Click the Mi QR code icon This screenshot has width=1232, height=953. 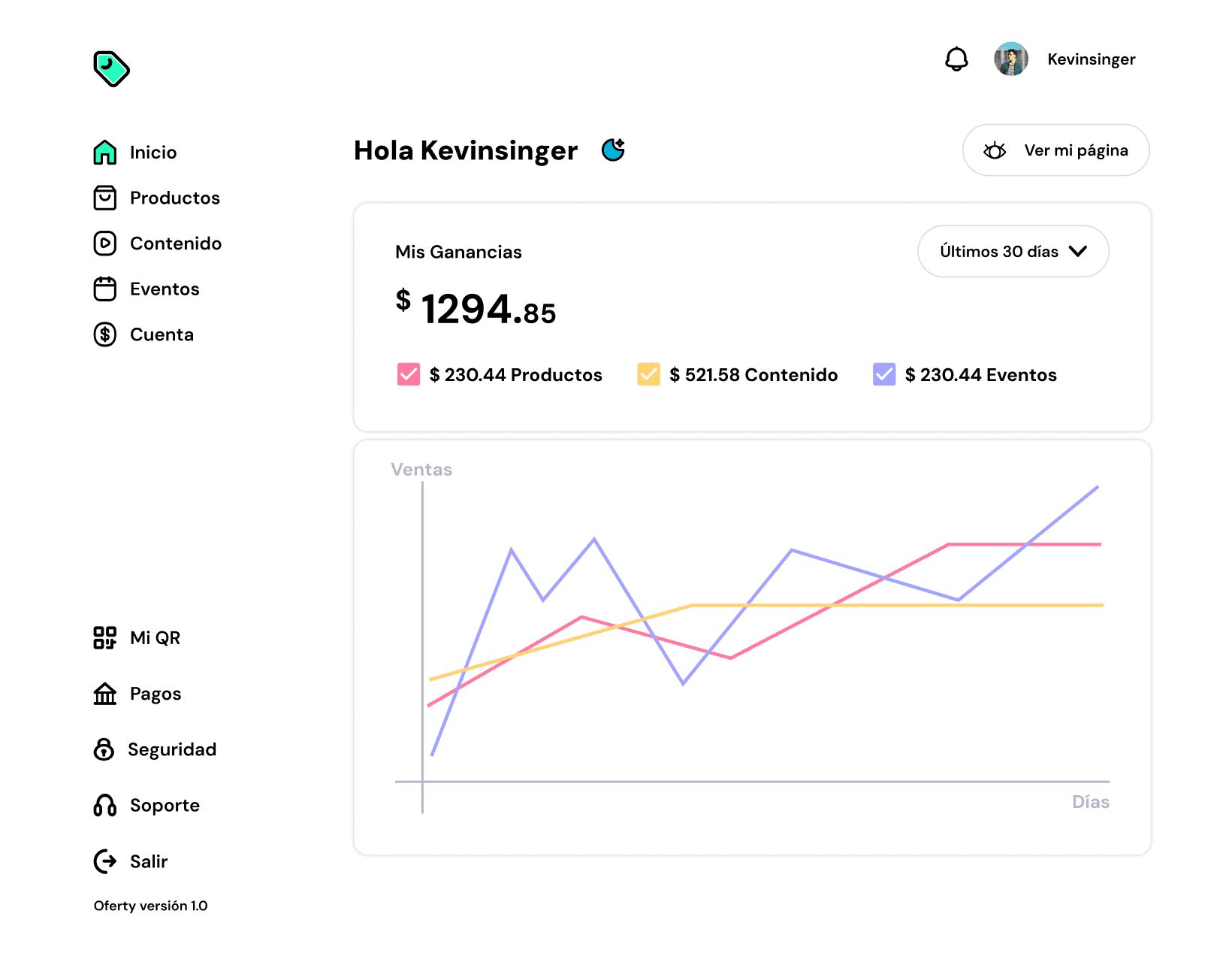point(105,637)
